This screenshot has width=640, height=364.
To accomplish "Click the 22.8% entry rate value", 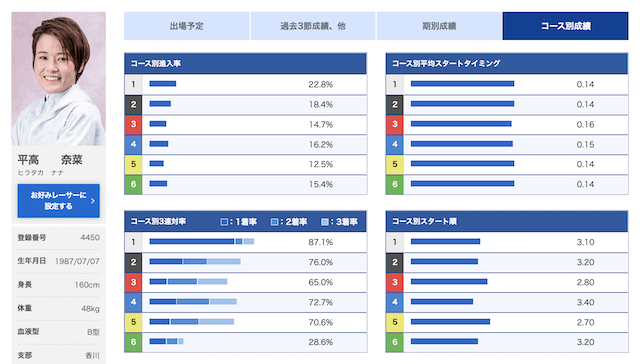I will pos(320,84).
